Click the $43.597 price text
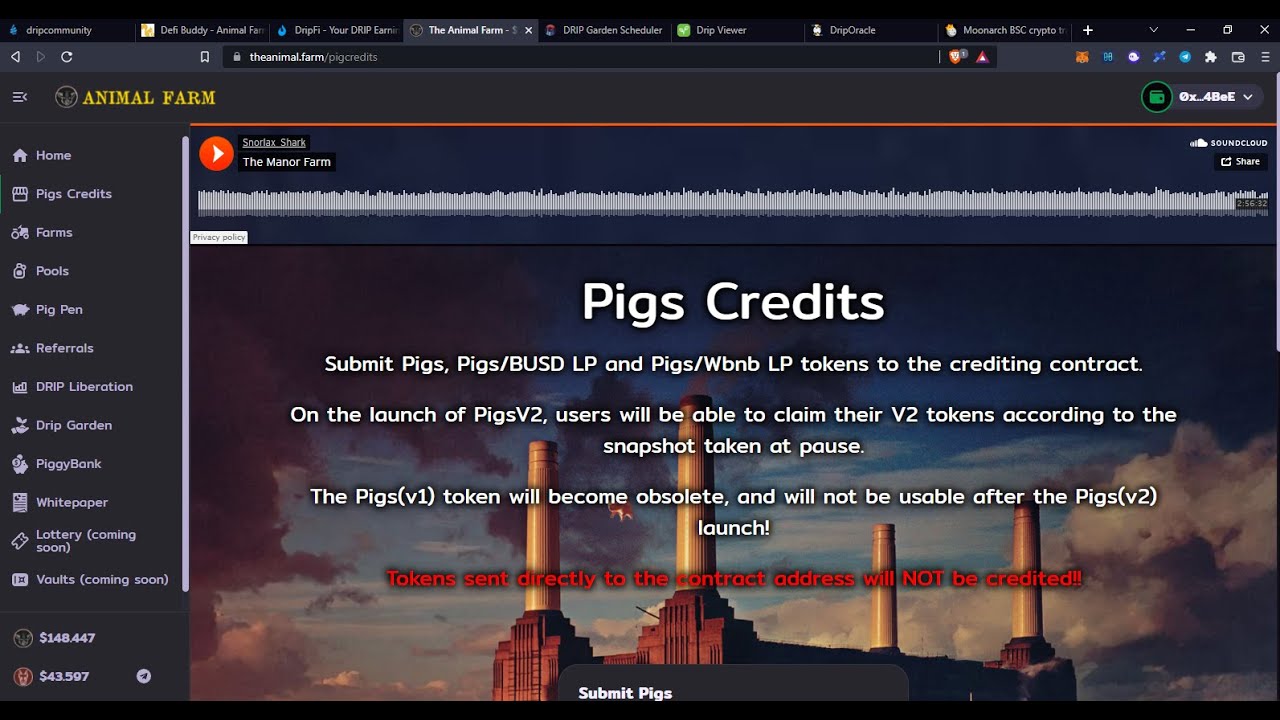Screen dimensions: 1280x720 tap(64, 677)
